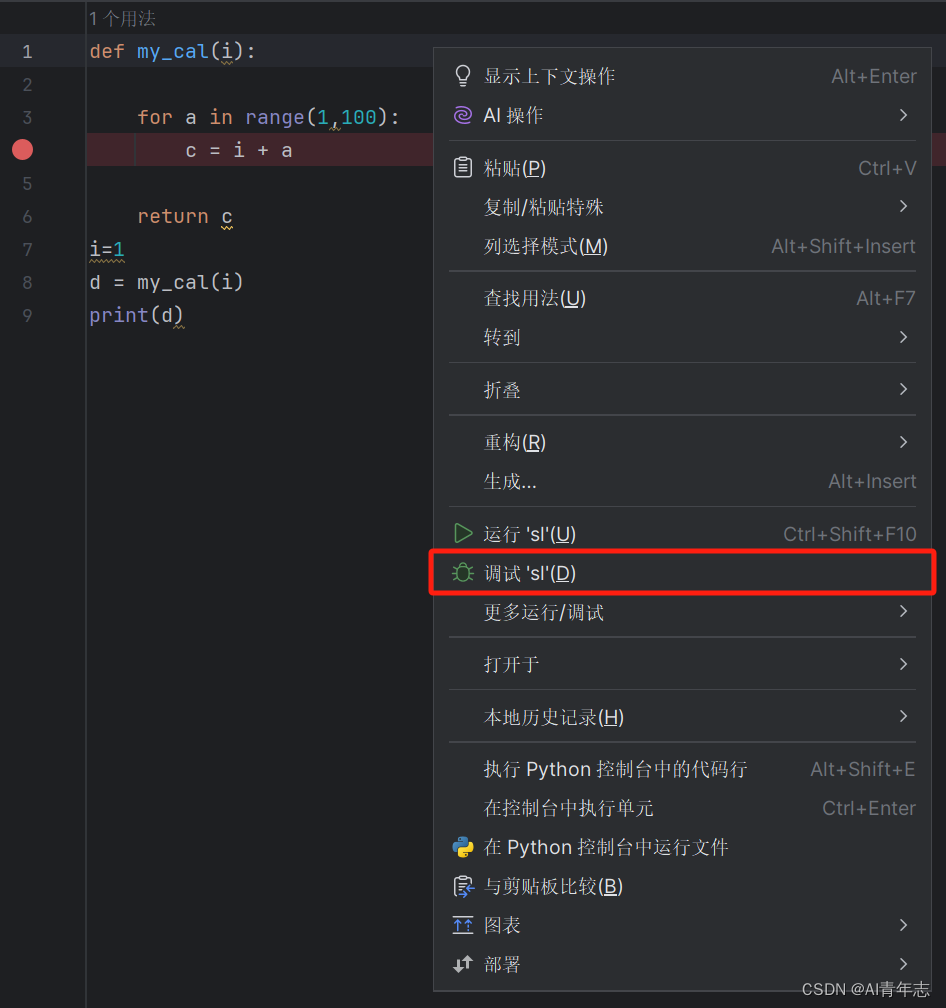Choose 运行 'sl'(U) menu entry
This screenshot has height=1008, width=946.
pos(683,534)
